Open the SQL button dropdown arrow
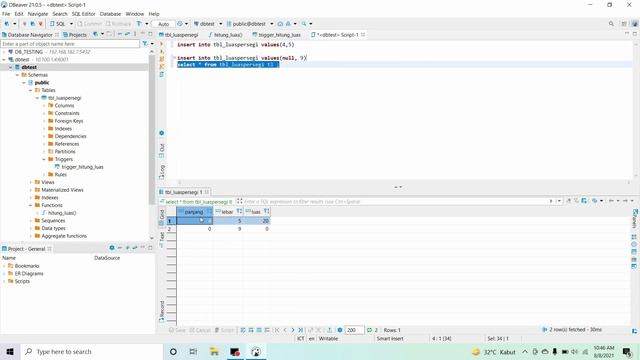The width and height of the screenshot is (640, 360). coord(71,24)
